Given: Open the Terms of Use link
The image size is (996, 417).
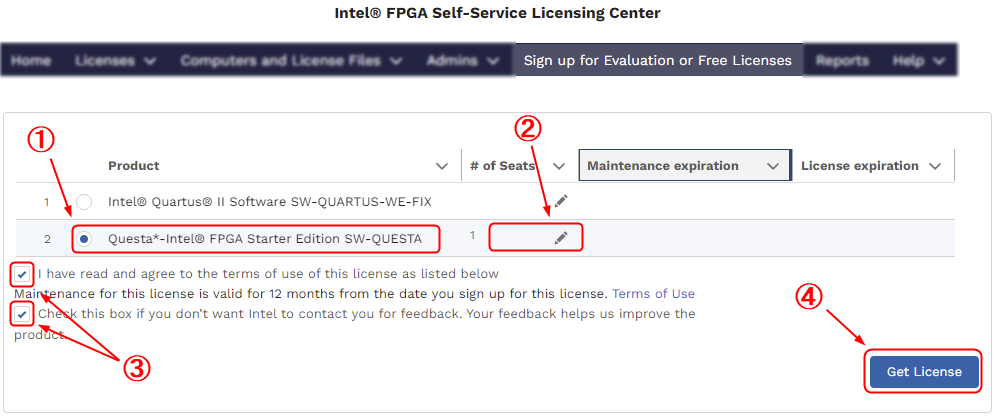Looking at the screenshot, I should coord(653,294).
